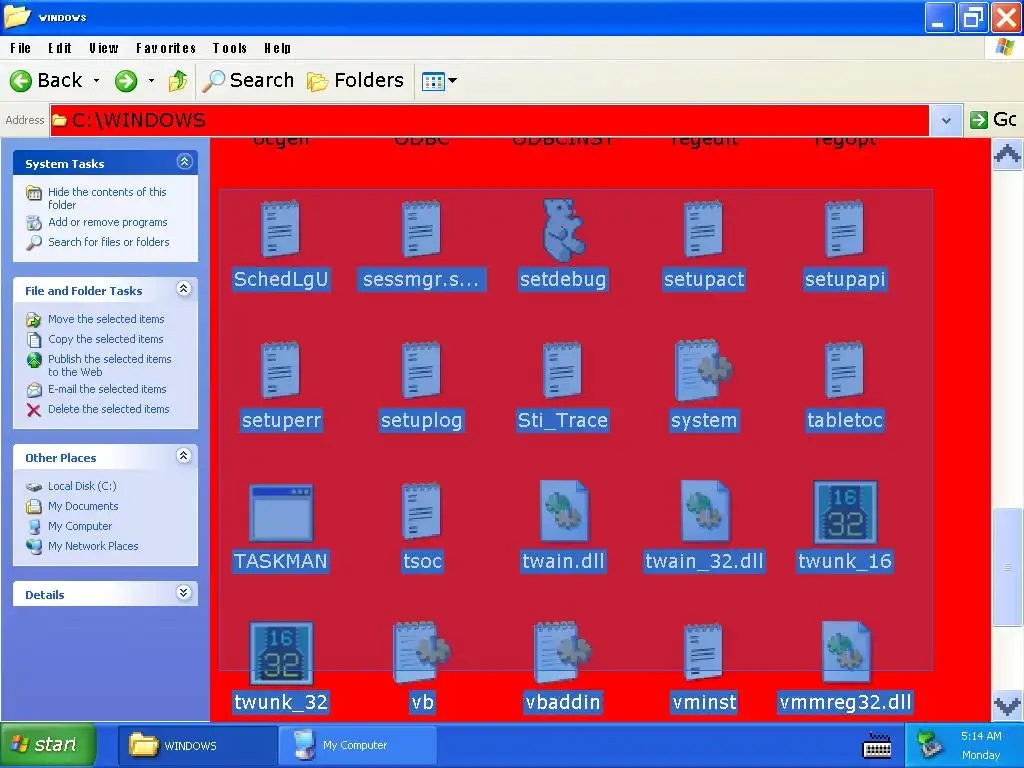Select the twain_32.dll file icon
1024x768 pixels.
(705, 511)
